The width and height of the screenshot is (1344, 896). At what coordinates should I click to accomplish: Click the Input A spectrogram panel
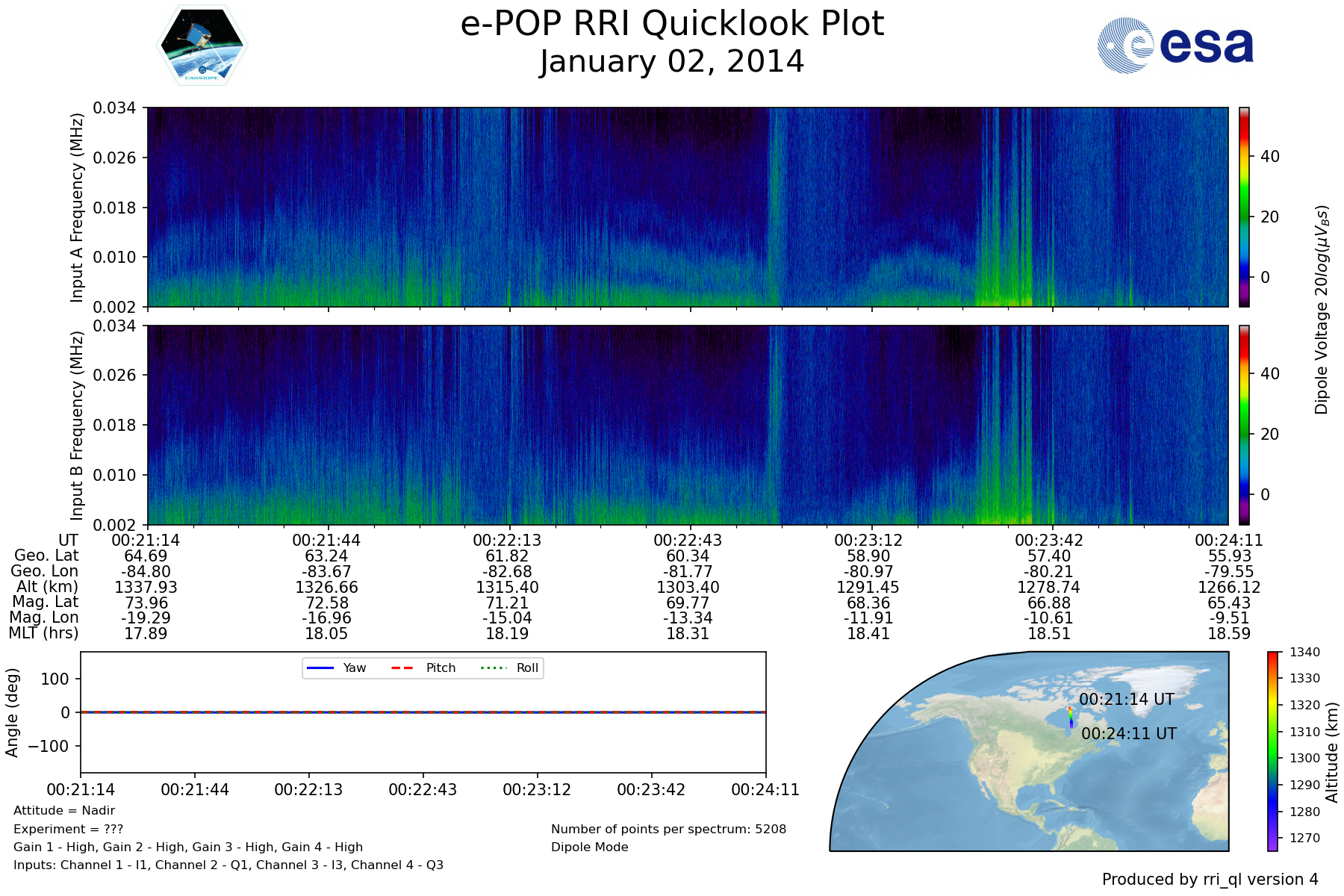pos(688,207)
